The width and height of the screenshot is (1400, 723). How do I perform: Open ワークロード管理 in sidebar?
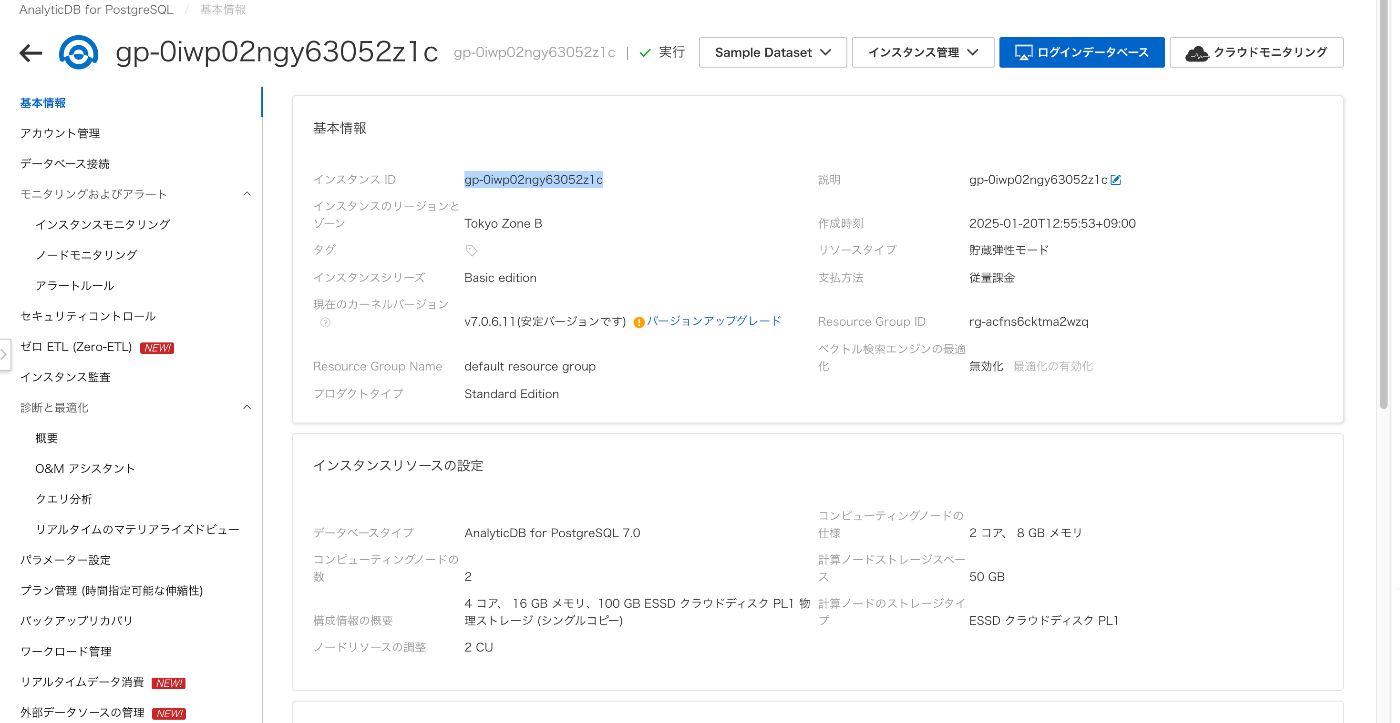[66, 652]
